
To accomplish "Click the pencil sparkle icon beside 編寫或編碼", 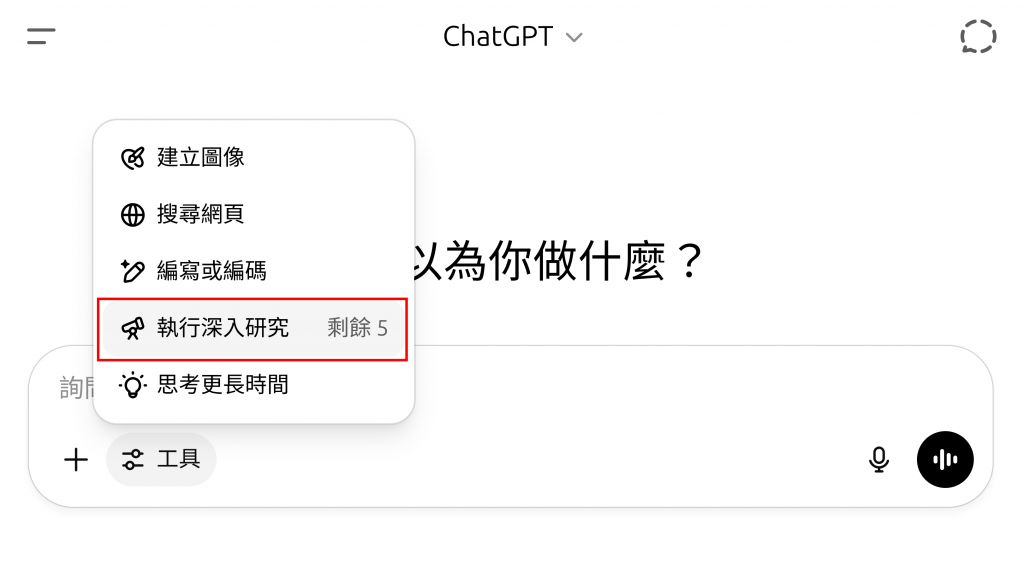I will pos(133,271).
